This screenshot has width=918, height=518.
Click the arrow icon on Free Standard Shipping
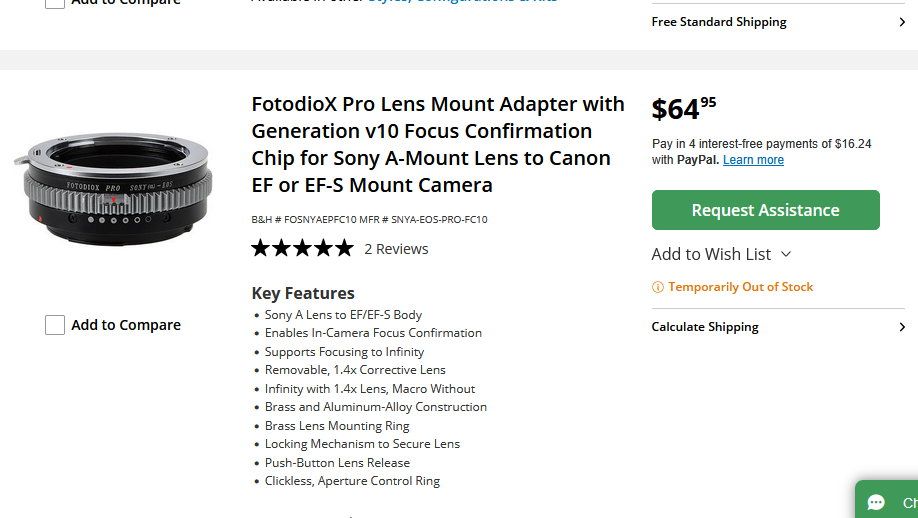(x=901, y=22)
